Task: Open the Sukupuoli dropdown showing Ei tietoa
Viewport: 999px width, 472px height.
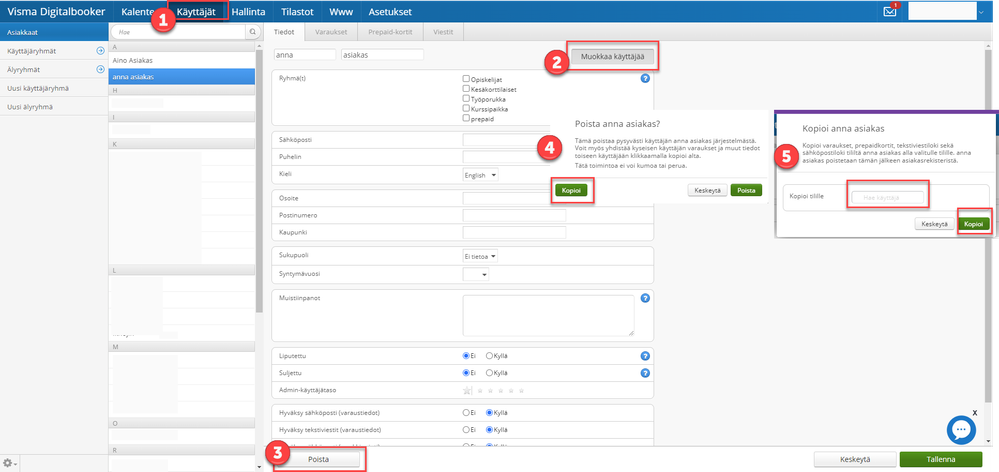Action: [x=480, y=257]
